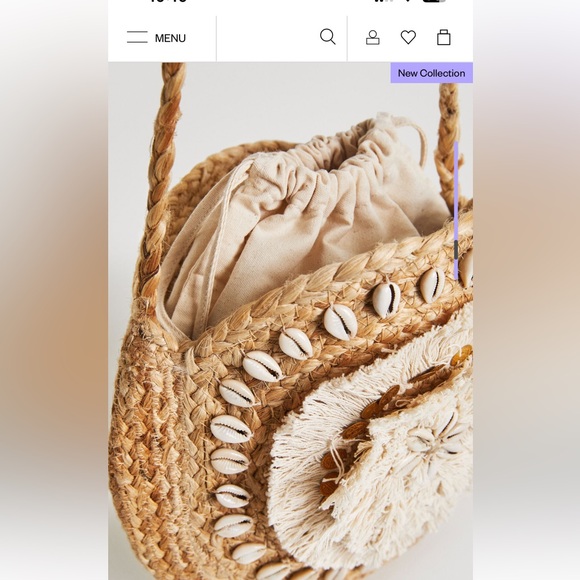Open the account profile icon
This screenshot has width=580, height=580.
372,38
